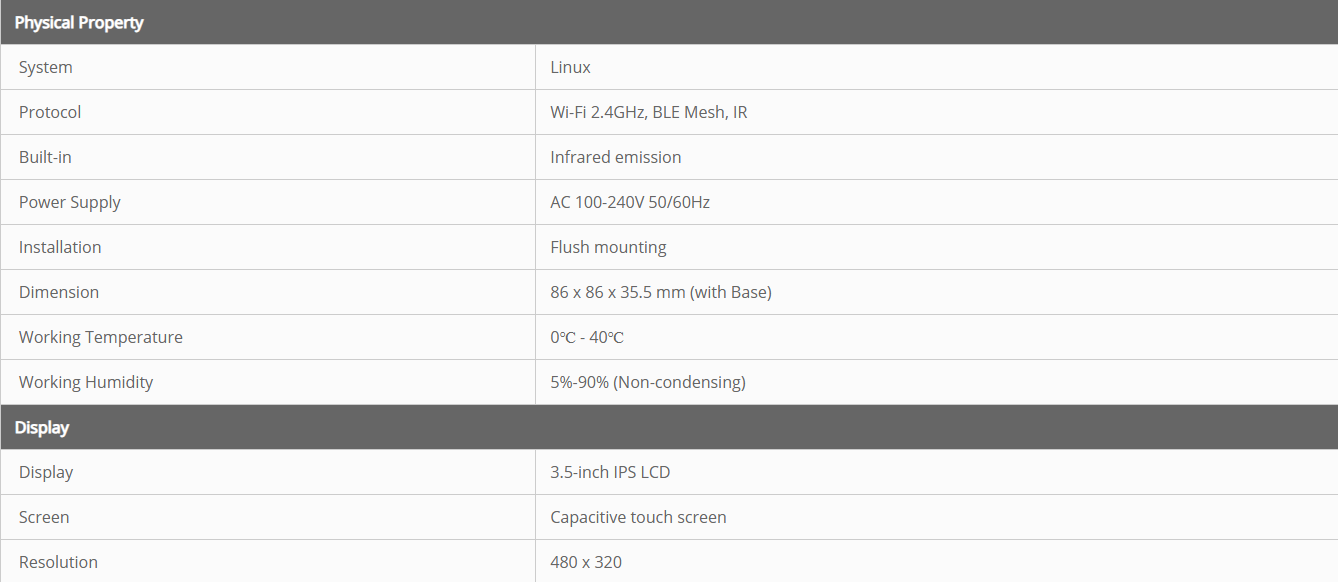Click the Physical Property section header
This screenshot has height=582, width=1338.
pos(79,22)
